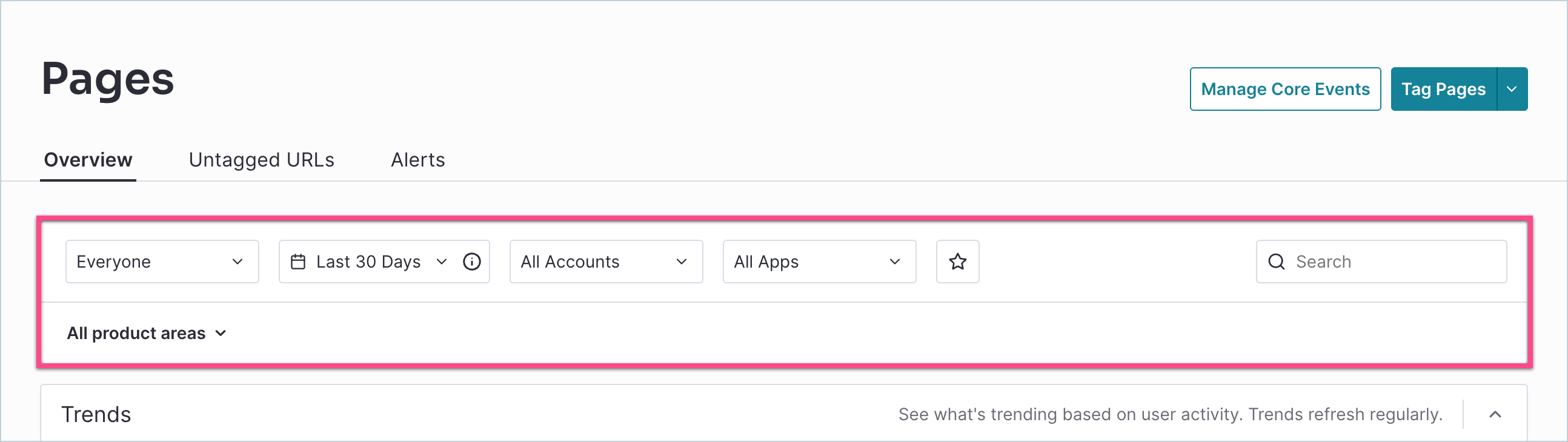Click the date range info icon
The height and width of the screenshot is (442, 1568).
(x=472, y=262)
